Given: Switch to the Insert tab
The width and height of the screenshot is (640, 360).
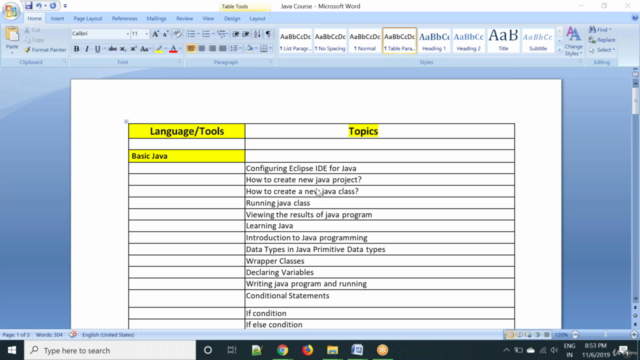Looking at the screenshot, I should [x=57, y=19].
